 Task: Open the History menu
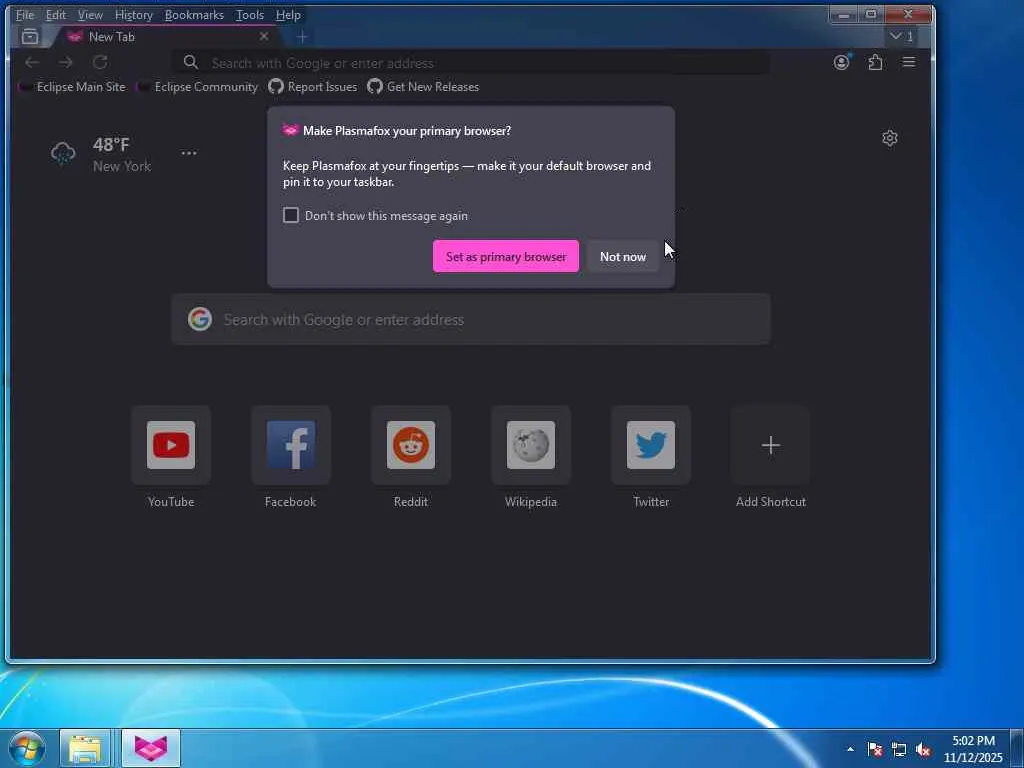pos(133,14)
